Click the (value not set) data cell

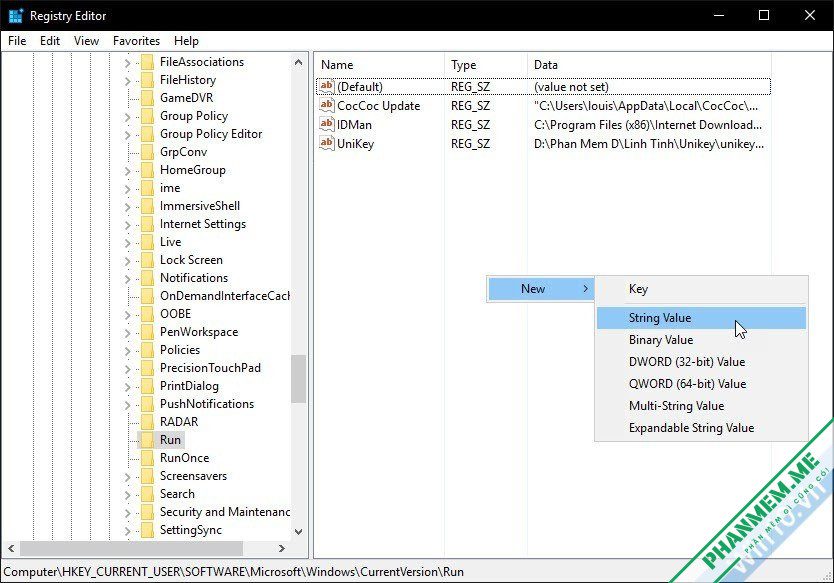571,87
